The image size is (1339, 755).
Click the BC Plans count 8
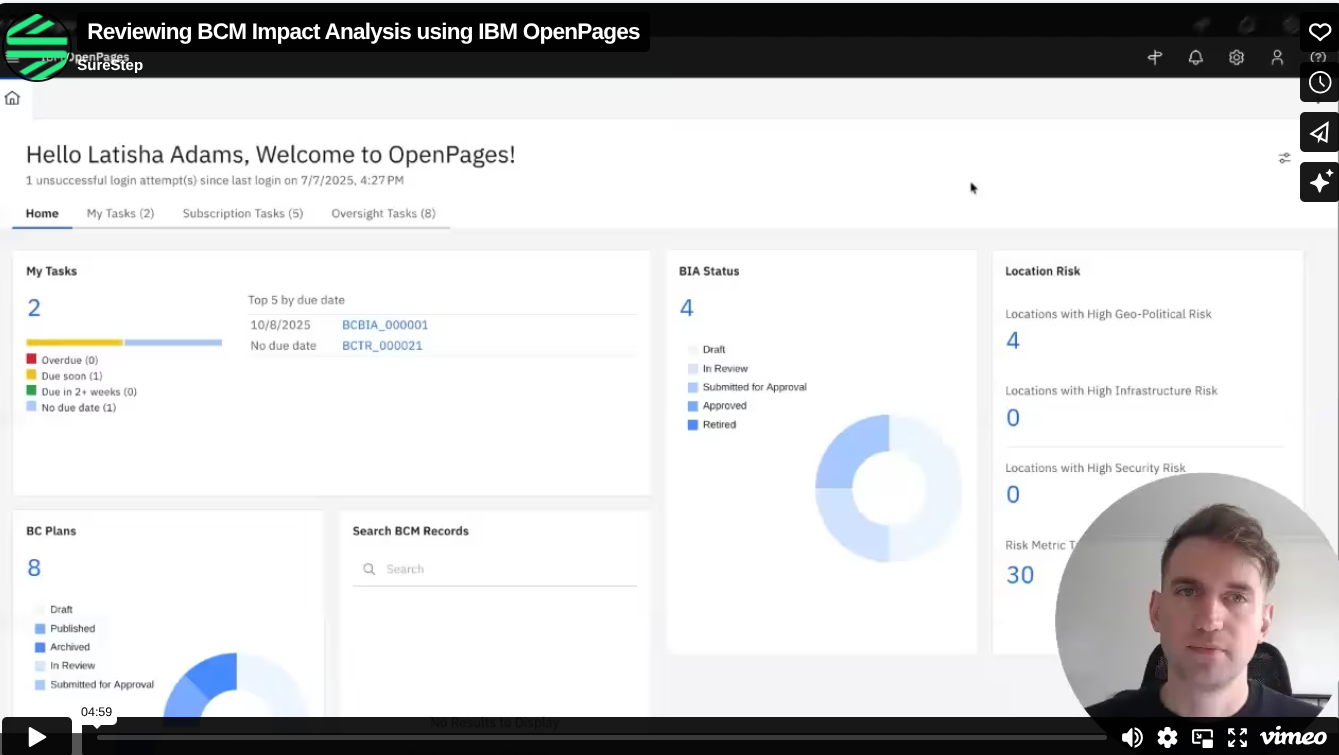click(34, 568)
